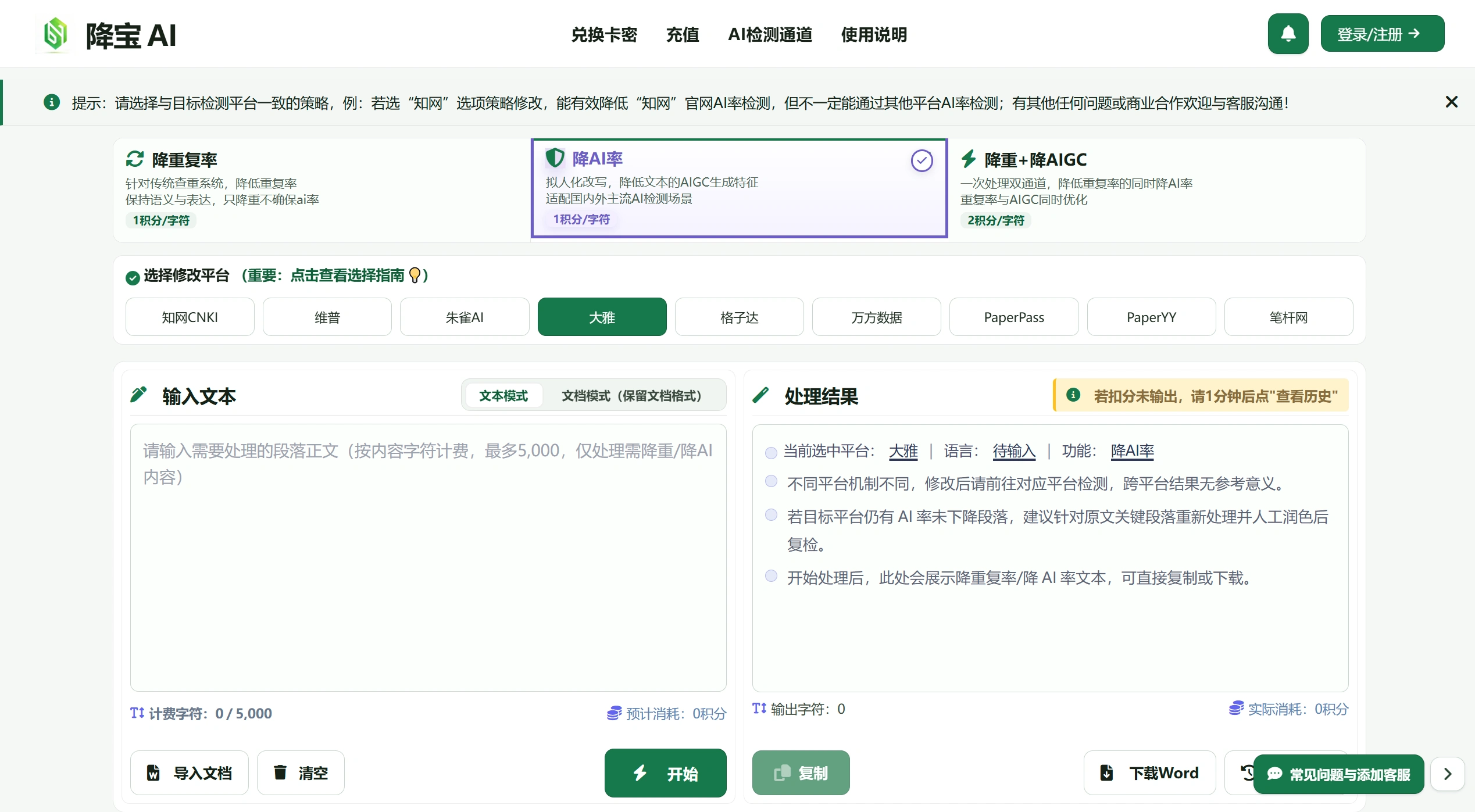Click inside the paragraph text input area
Viewport: 1475px width, 812px height.
[x=428, y=558]
